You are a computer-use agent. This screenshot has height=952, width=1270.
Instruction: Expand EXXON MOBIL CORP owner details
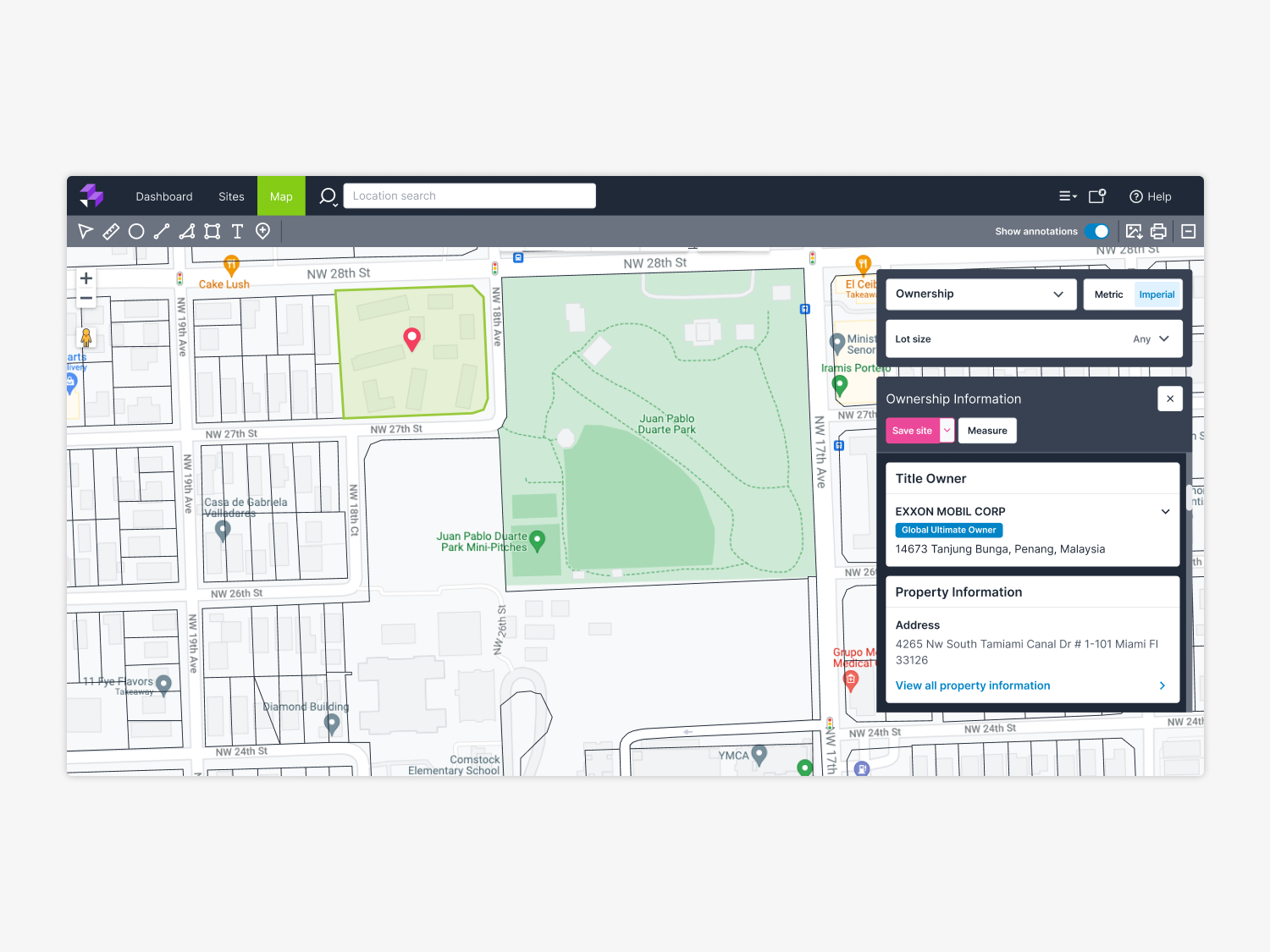[x=1165, y=511]
